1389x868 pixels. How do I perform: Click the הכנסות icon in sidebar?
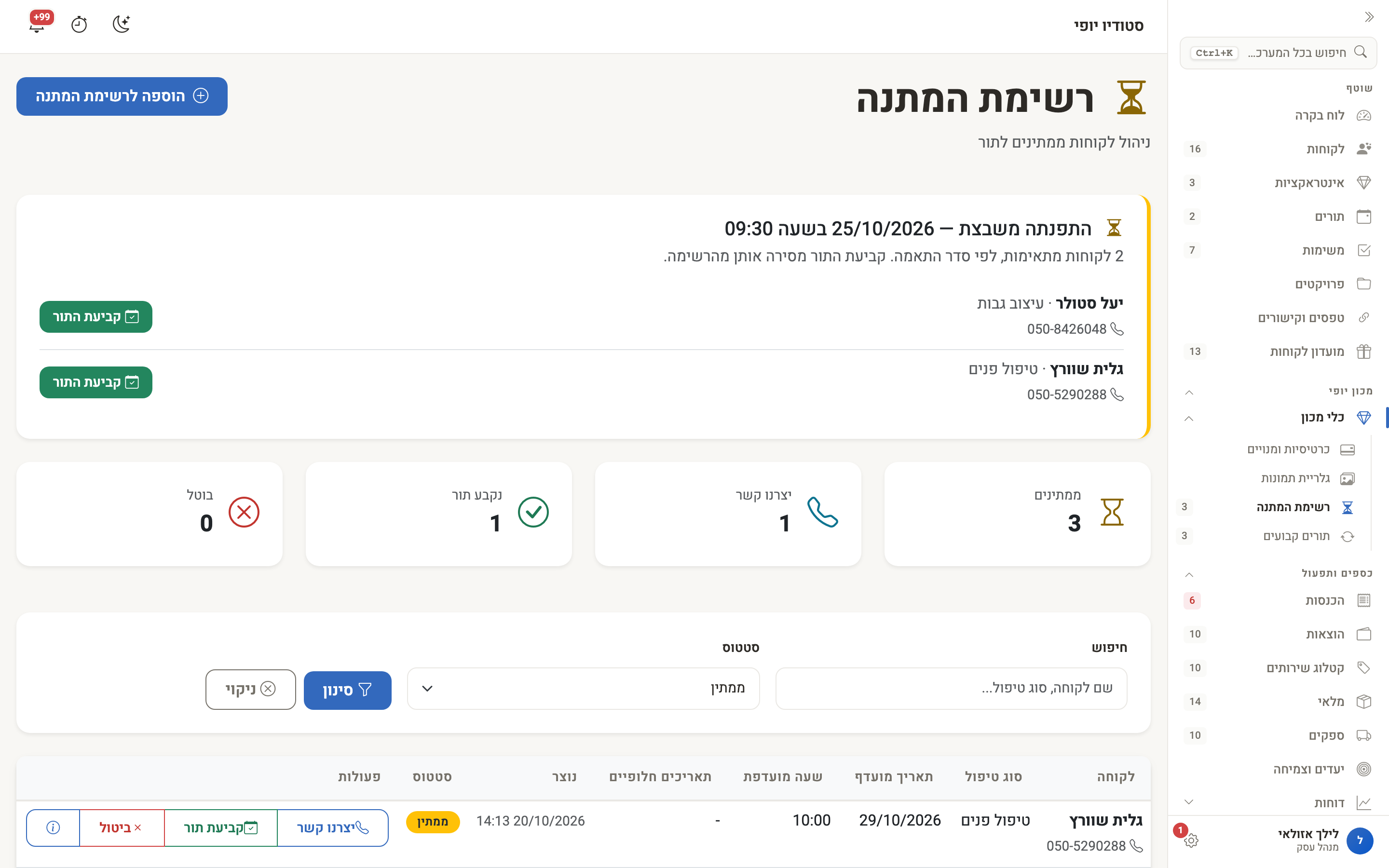pos(1364,600)
